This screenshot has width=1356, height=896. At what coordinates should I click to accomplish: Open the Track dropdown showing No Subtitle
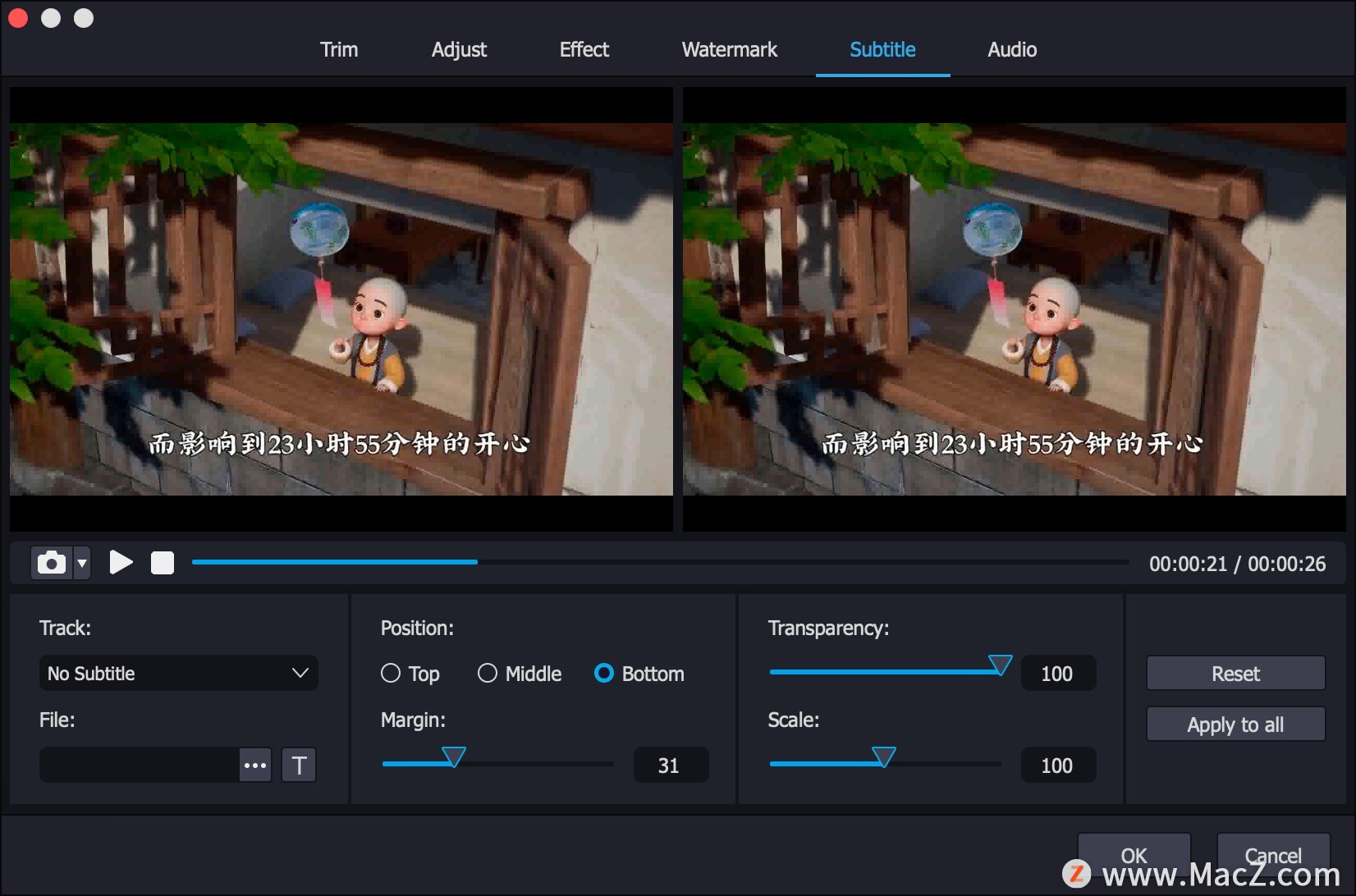tap(178, 673)
